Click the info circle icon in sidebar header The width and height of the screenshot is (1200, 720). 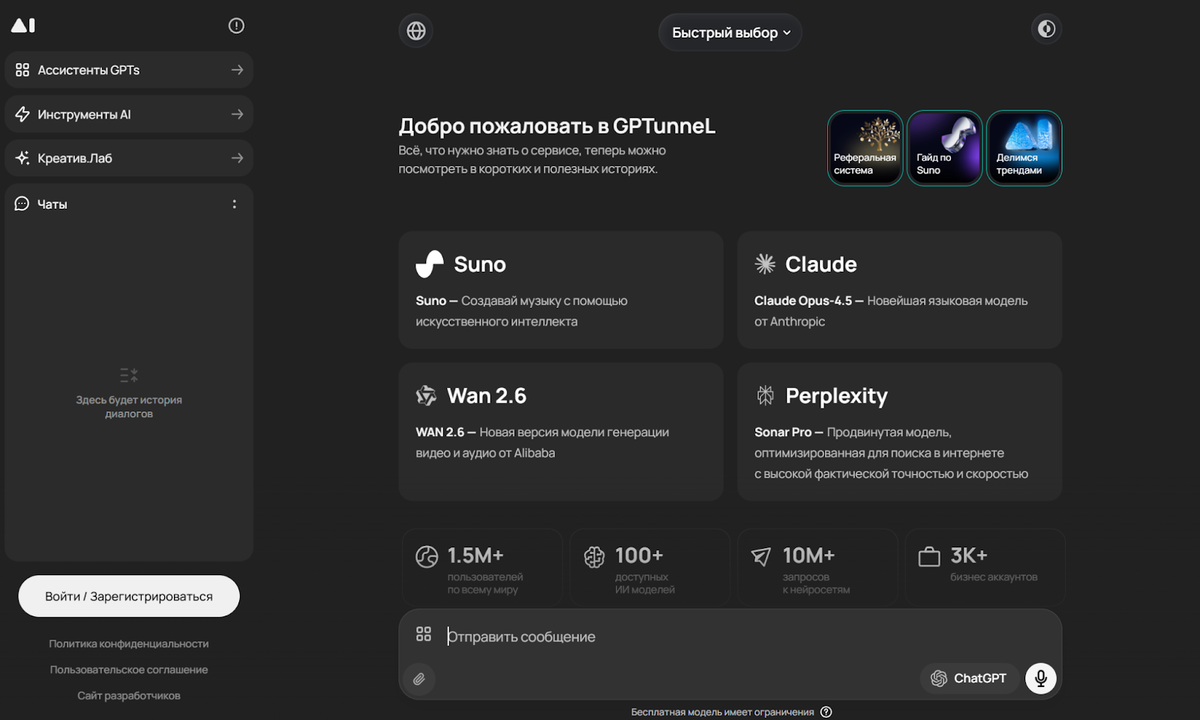(x=236, y=26)
